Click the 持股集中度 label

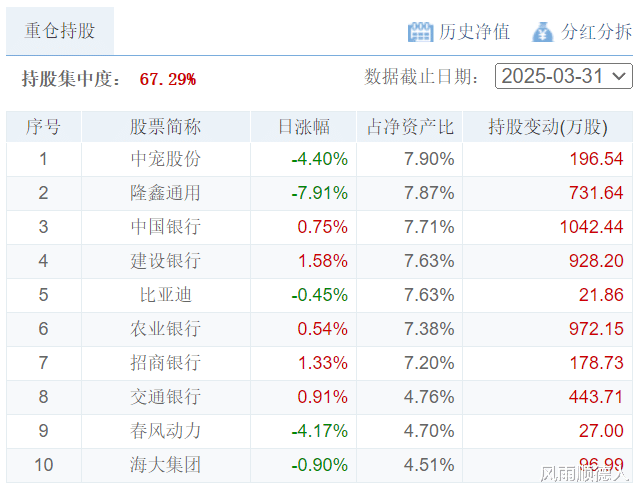(x=71, y=79)
